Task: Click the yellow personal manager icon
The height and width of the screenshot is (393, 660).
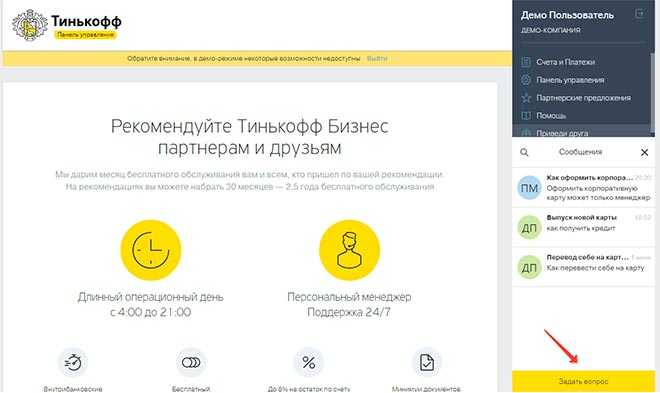Action: pyautogui.click(x=349, y=250)
